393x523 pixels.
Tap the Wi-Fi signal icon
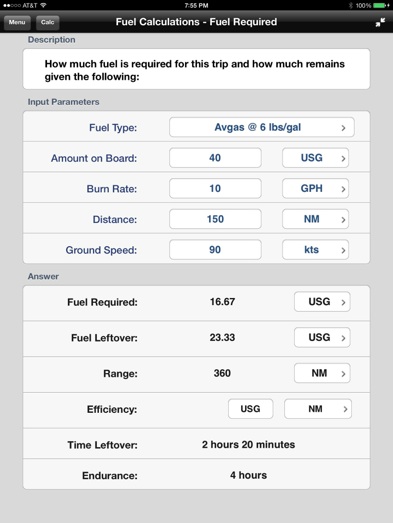click(x=43, y=5)
